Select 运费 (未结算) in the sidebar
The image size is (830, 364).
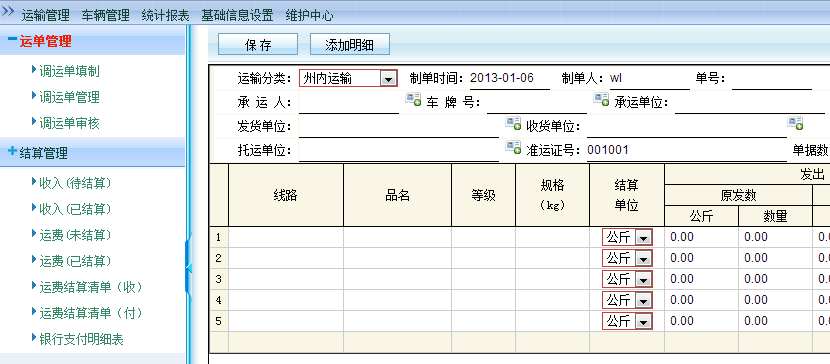pyautogui.click(x=76, y=235)
